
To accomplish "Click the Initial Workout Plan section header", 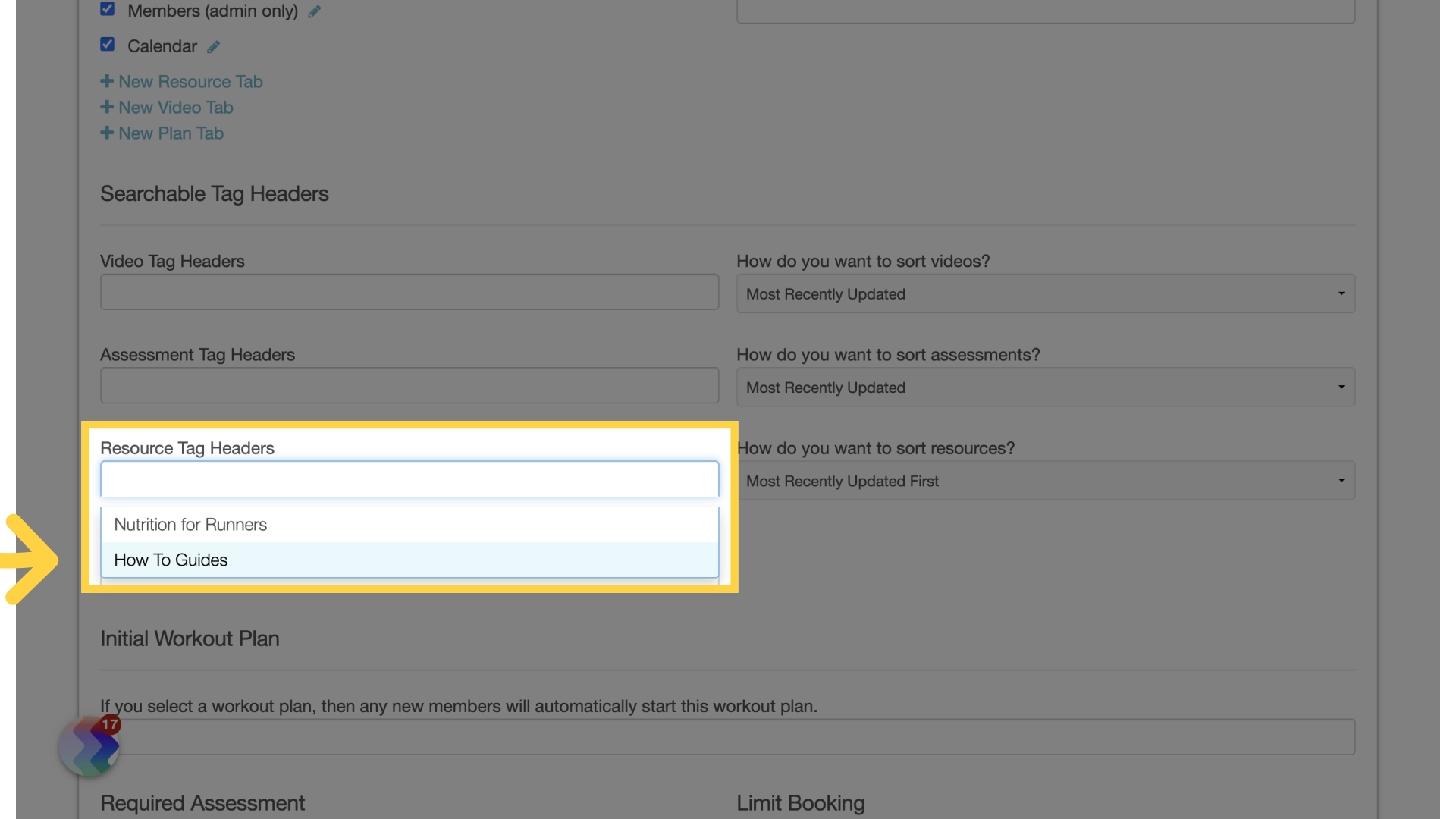I will [x=189, y=638].
